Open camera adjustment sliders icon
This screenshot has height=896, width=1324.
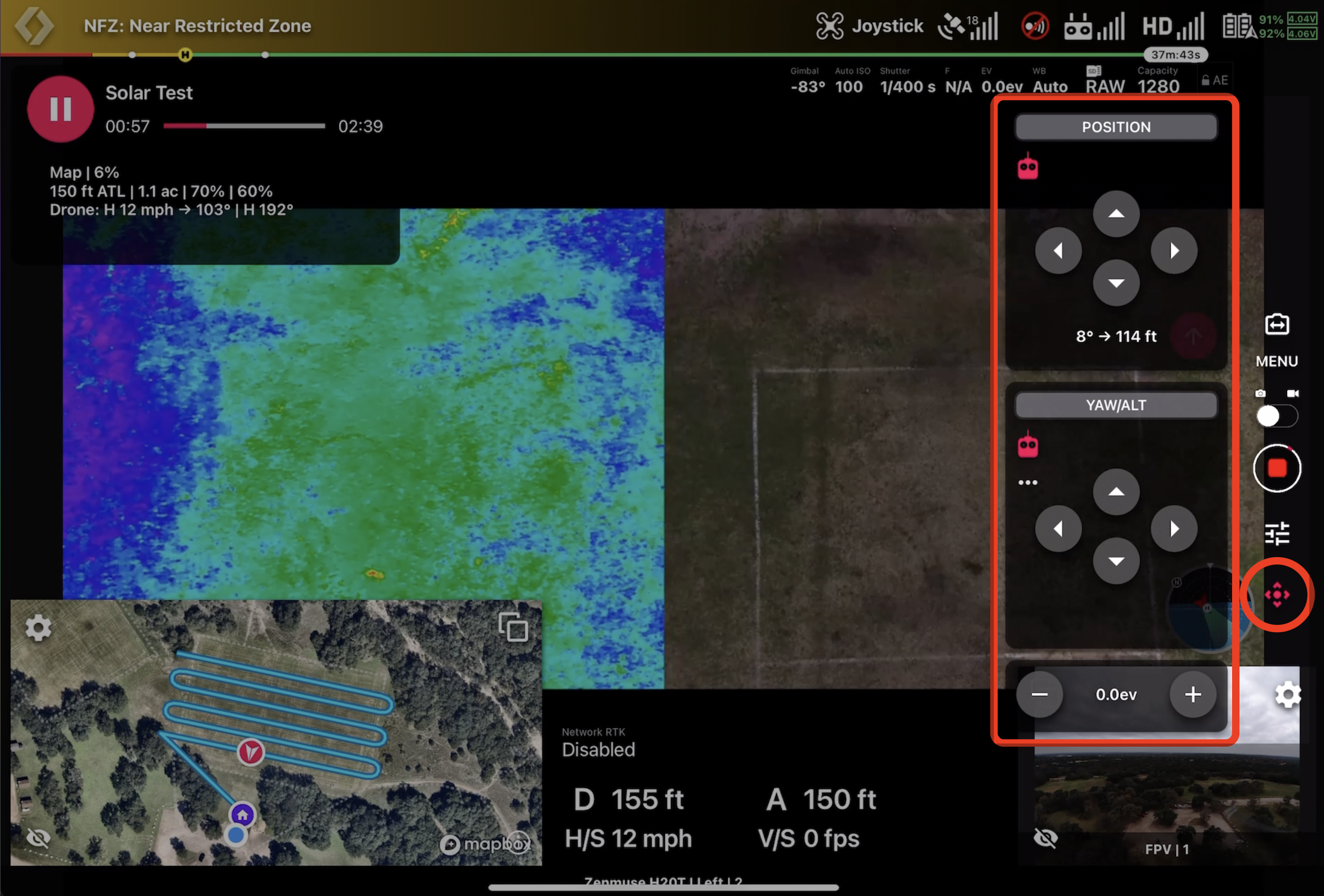point(1277,534)
